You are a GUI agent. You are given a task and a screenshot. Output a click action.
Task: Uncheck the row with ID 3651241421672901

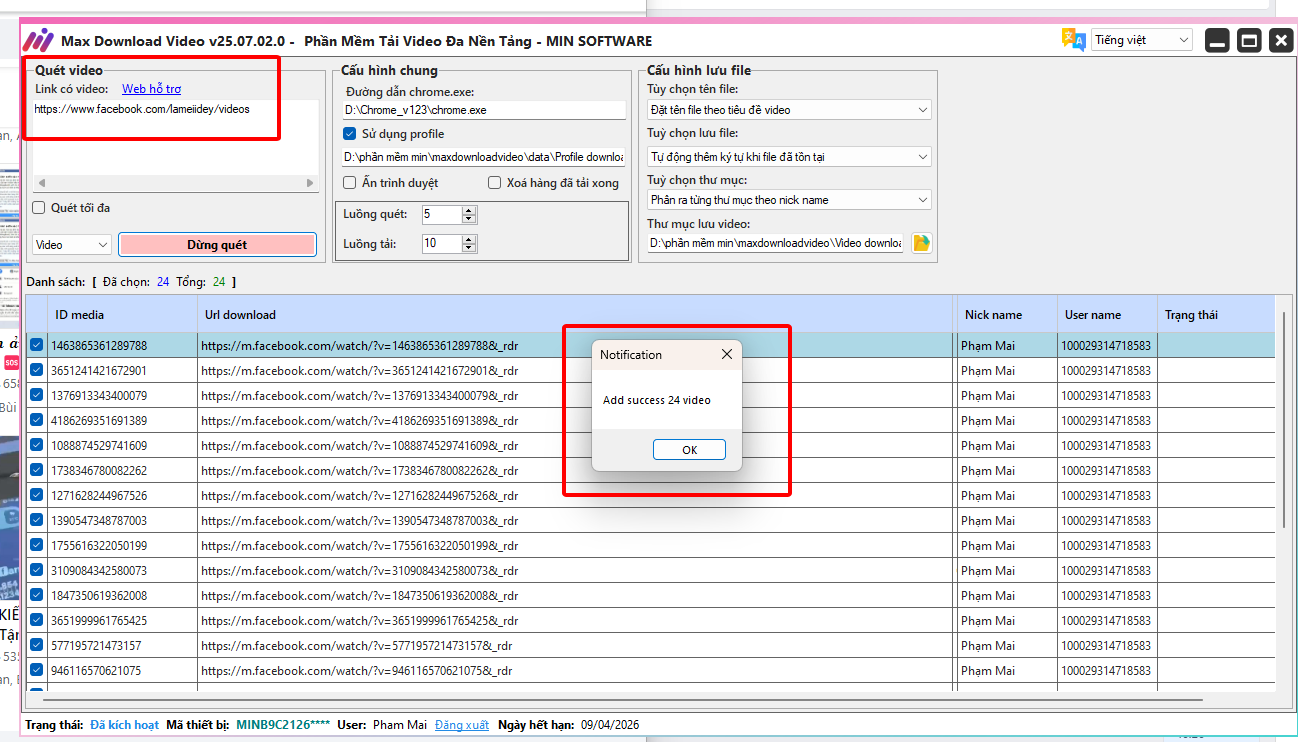(x=37, y=370)
